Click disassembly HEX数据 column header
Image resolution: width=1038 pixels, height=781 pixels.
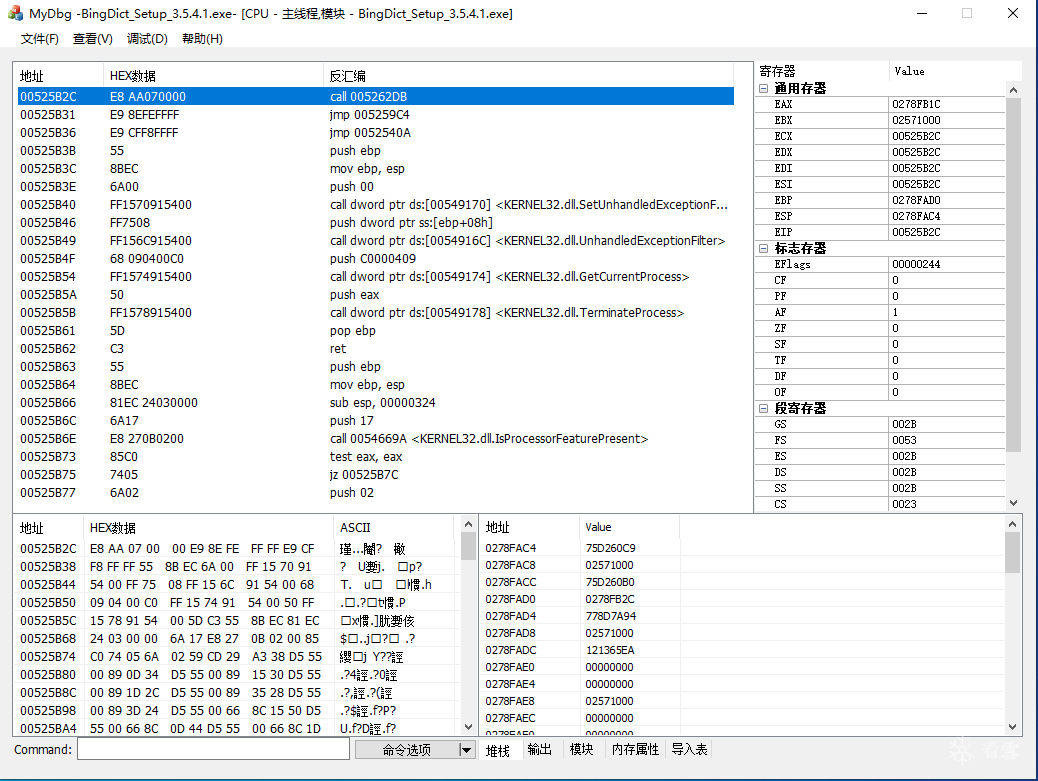tap(213, 76)
